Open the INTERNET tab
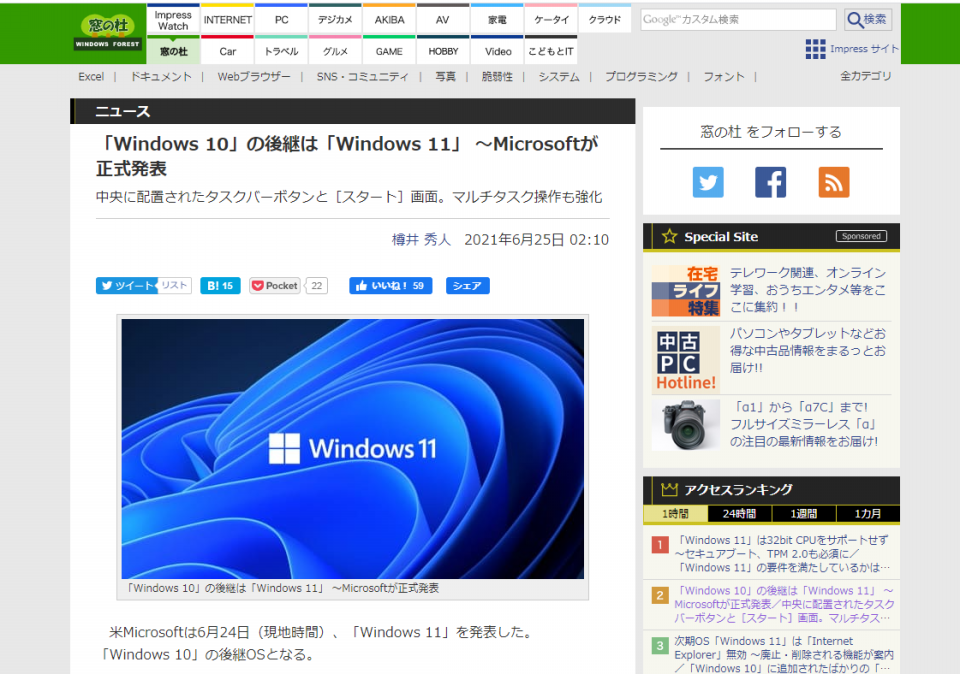Image resolution: width=960 pixels, height=674 pixels. 227,20
